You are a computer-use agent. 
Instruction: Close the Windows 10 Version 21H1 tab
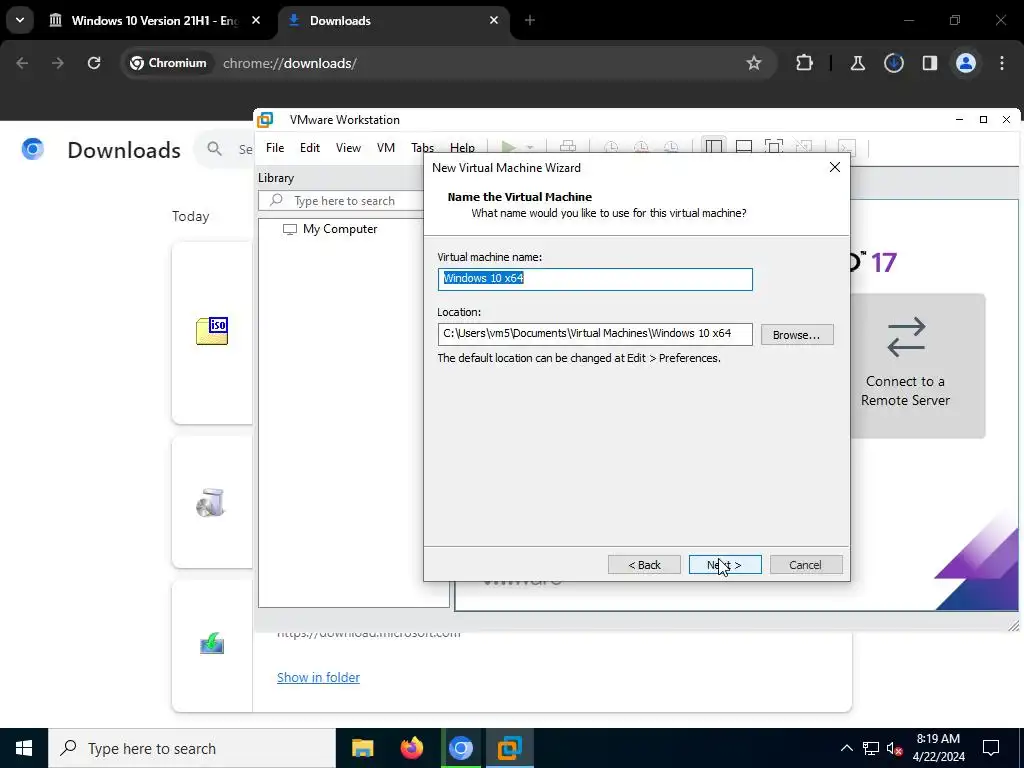click(256, 20)
